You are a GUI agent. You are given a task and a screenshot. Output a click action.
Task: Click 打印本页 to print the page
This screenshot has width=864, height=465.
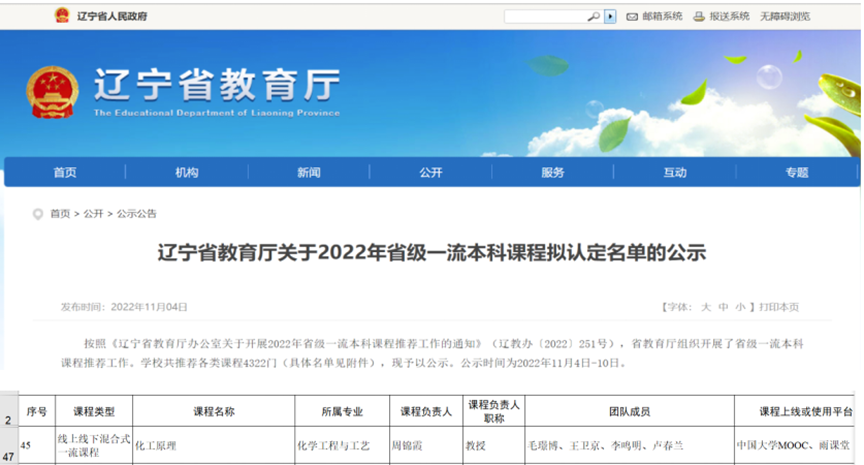coord(779,307)
